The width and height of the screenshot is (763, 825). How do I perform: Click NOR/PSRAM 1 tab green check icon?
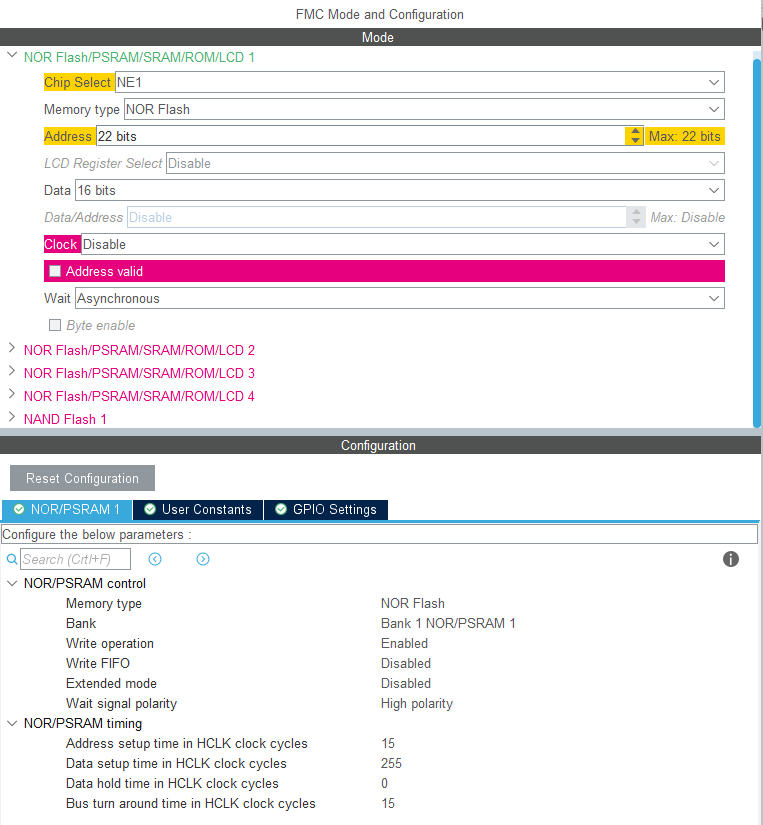coord(19,509)
